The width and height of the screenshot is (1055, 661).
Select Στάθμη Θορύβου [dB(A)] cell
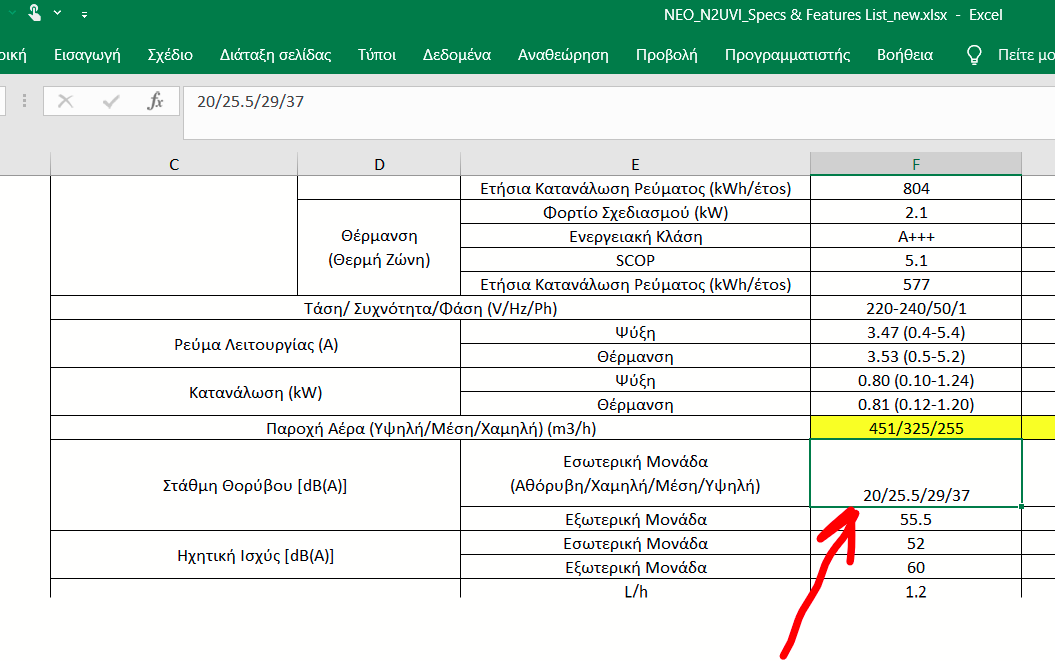(x=256, y=485)
